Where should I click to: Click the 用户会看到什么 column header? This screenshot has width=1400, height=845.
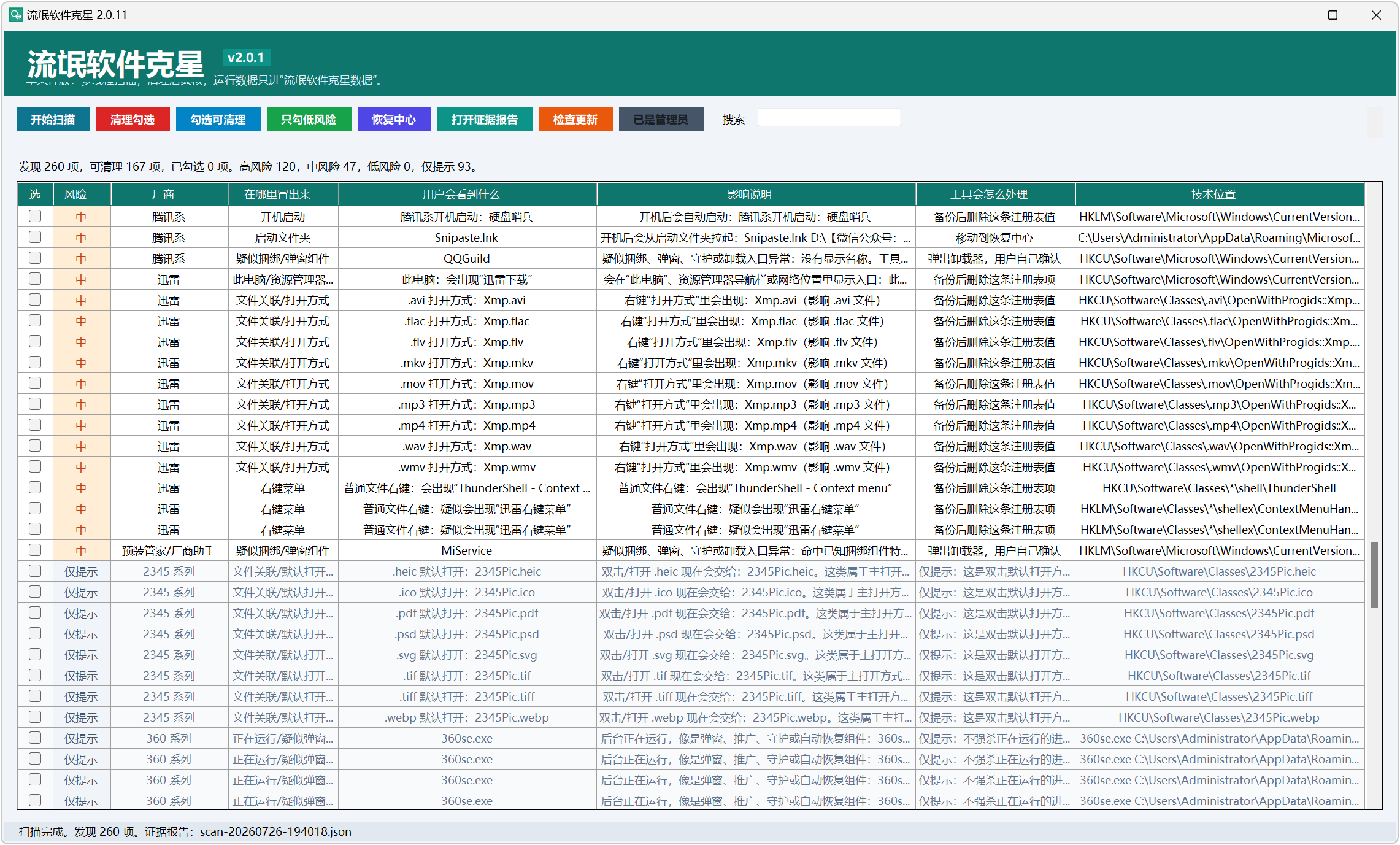click(x=467, y=195)
